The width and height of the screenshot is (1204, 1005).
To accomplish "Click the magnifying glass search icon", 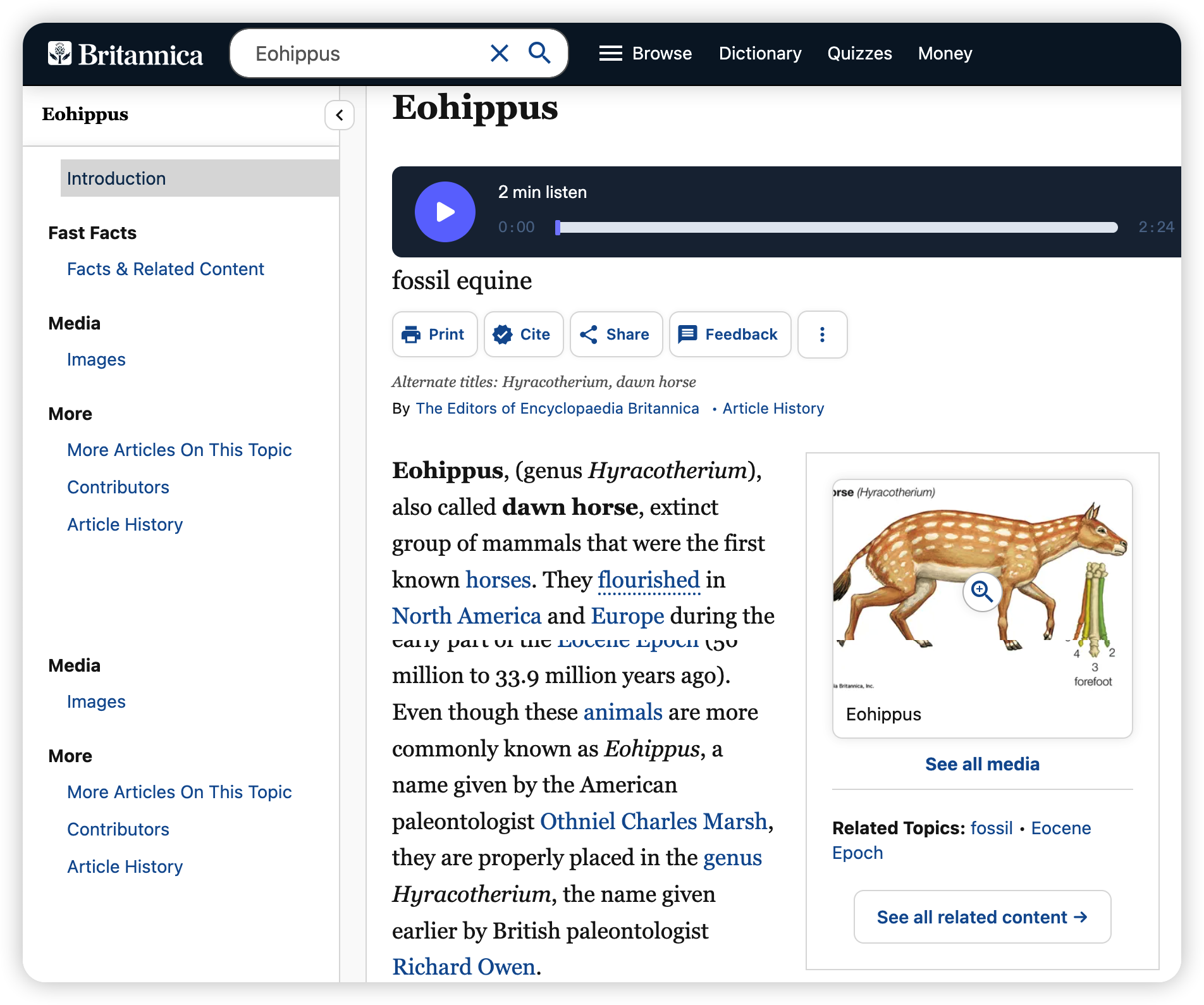I will click(539, 53).
